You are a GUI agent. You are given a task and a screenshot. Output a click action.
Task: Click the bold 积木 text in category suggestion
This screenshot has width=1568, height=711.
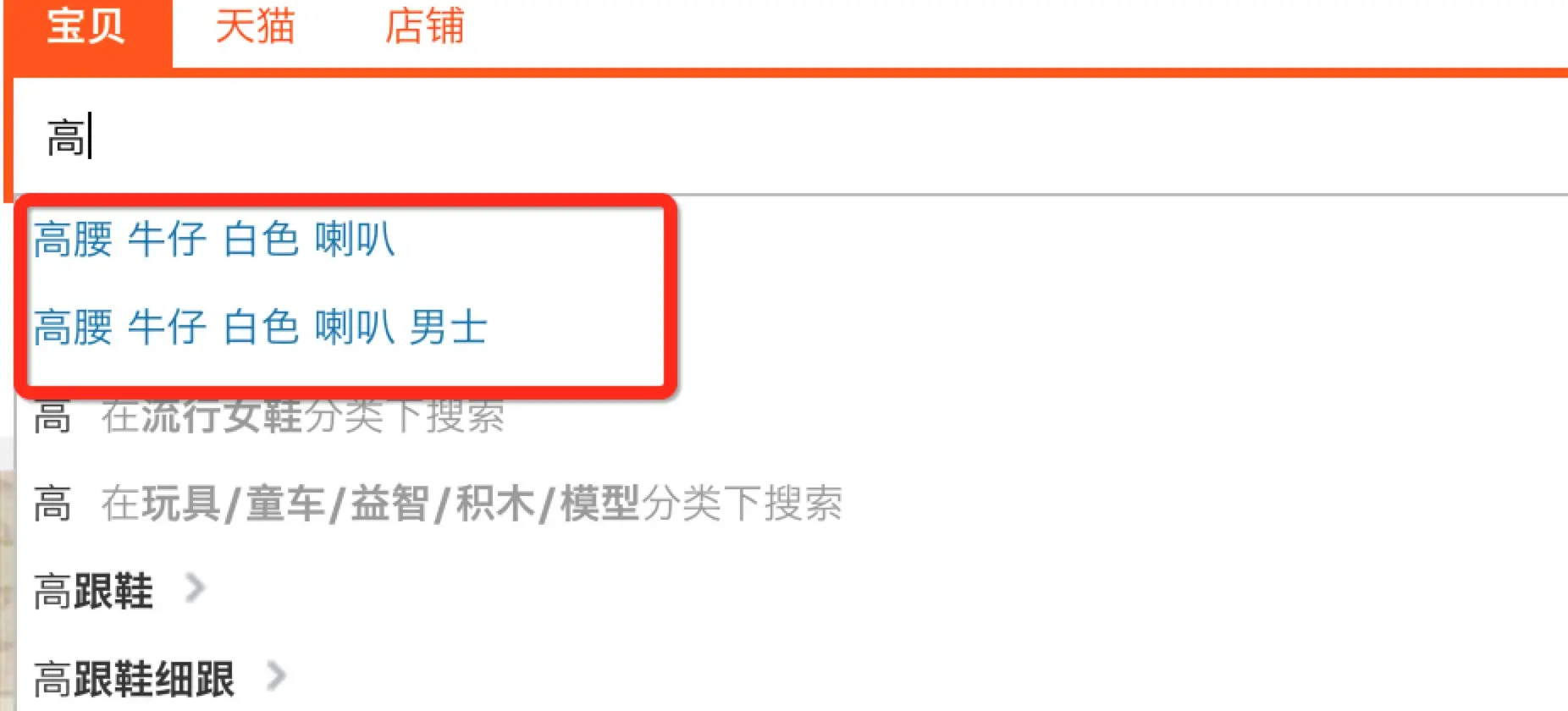495,504
